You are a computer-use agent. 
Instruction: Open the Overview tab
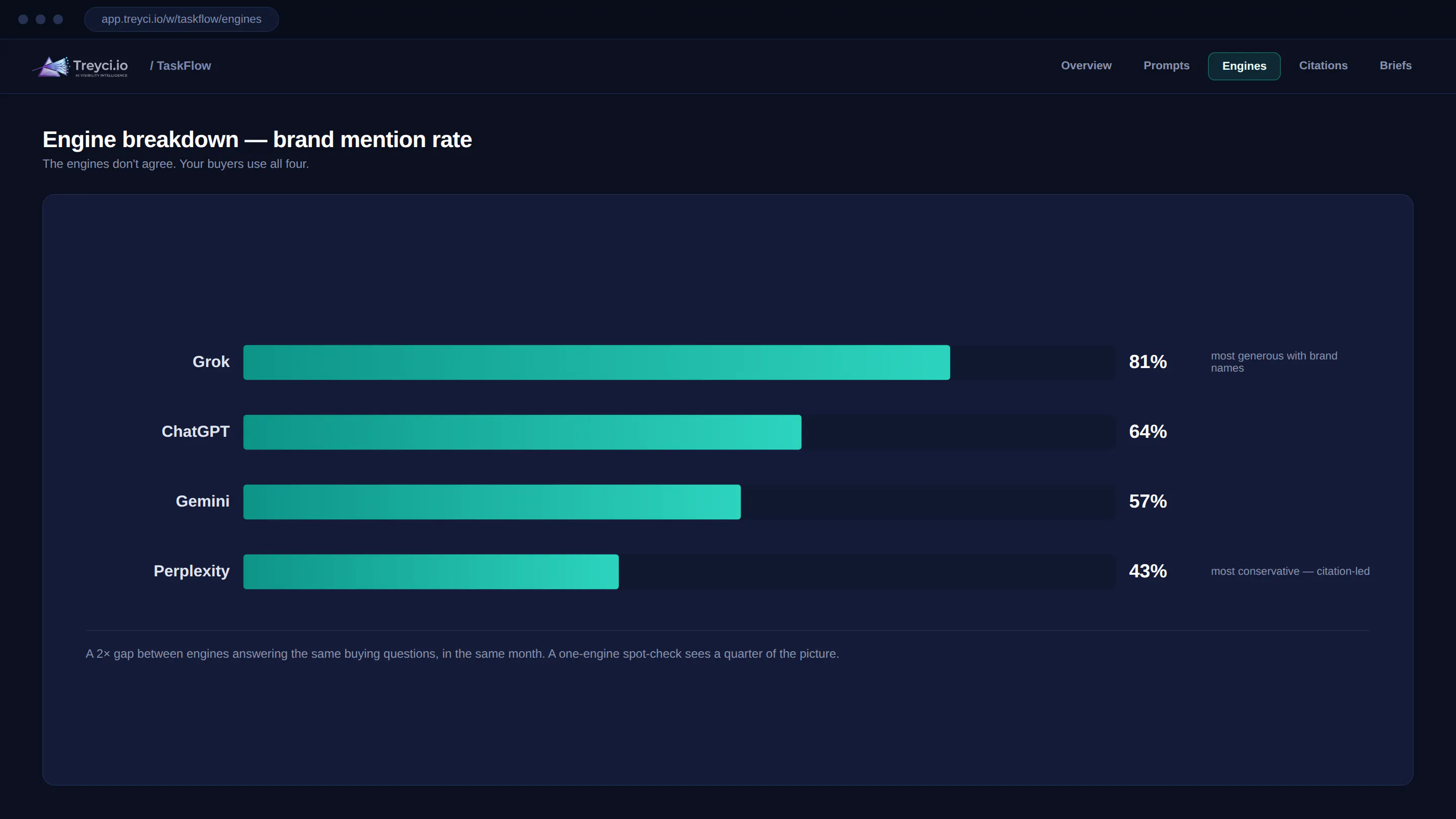tap(1086, 66)
